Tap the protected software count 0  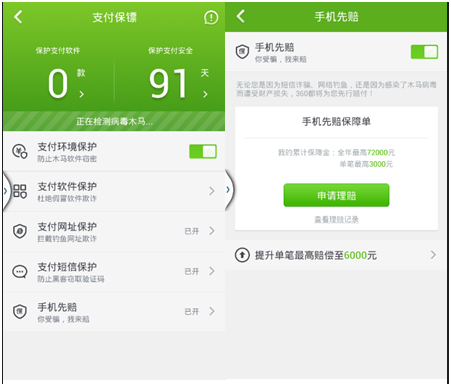pos(58,83)
